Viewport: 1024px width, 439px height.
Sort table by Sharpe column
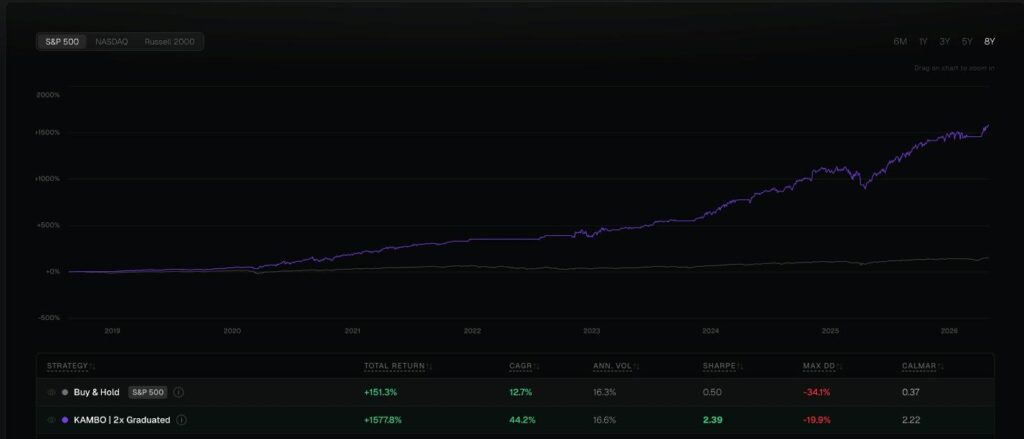(722, 366)
